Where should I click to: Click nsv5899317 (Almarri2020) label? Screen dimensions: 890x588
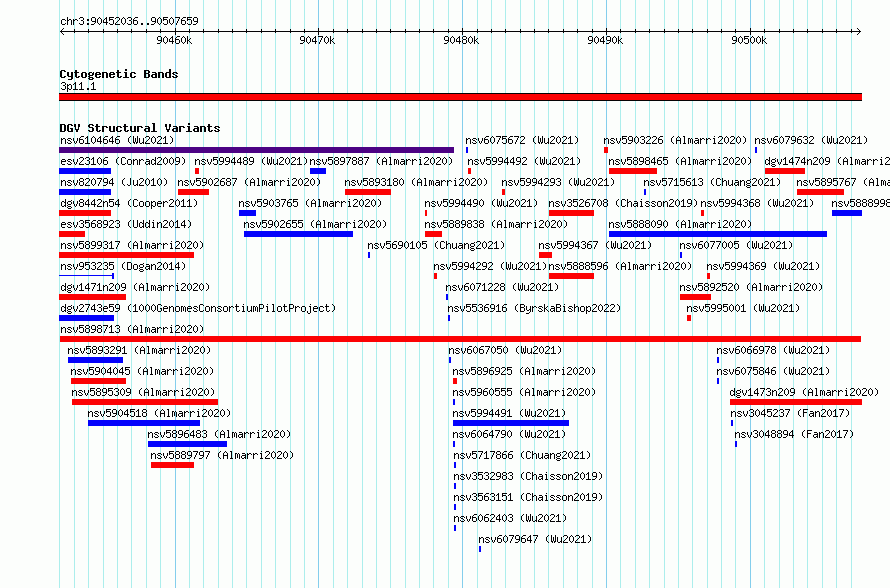[132, 245]
